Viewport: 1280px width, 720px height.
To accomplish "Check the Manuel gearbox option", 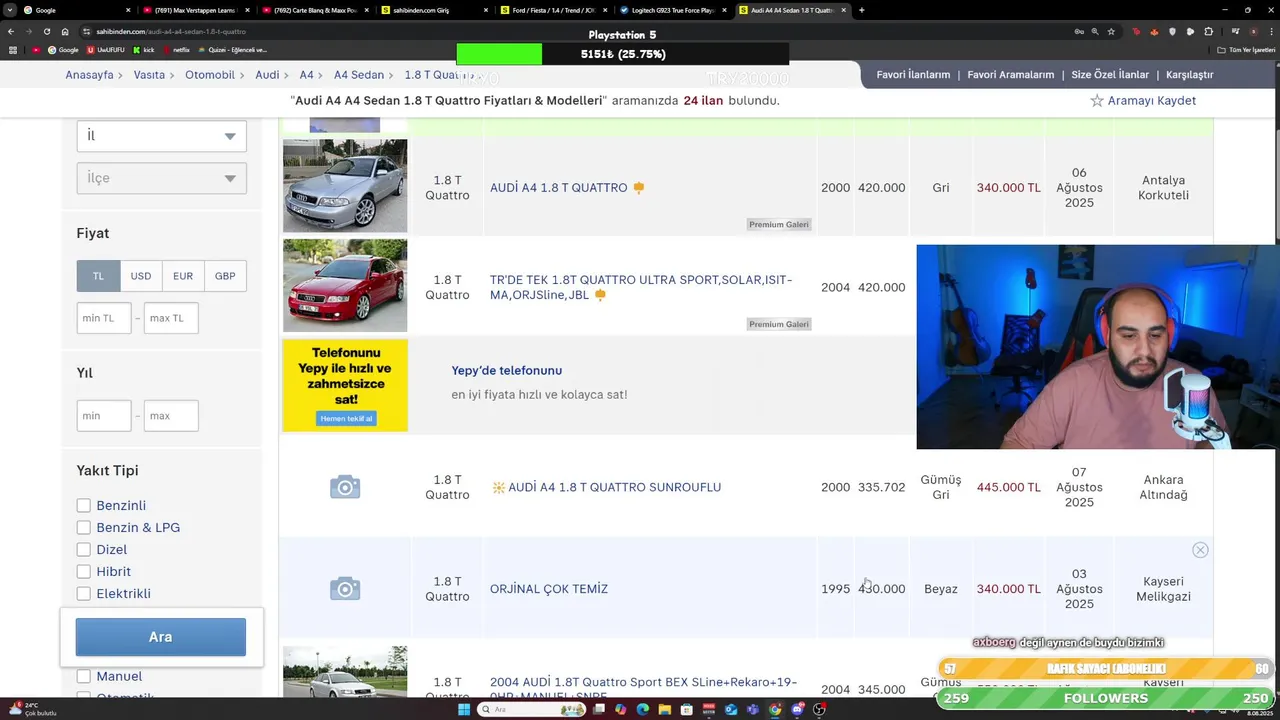I will coord(84,676).
